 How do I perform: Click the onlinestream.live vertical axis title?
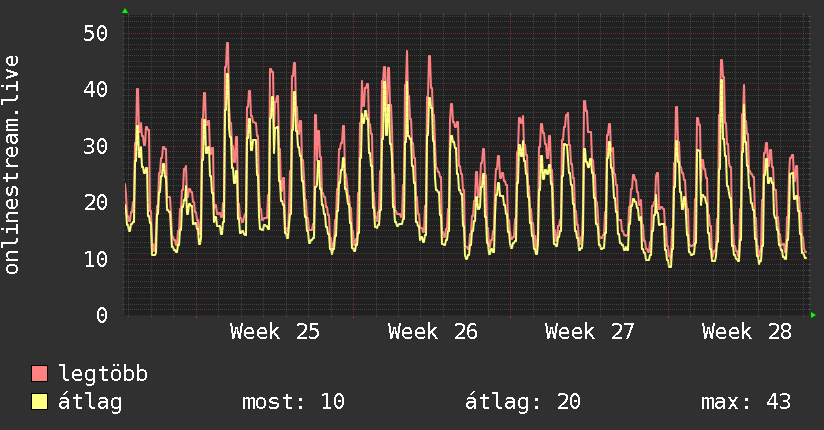tap(12, 165)
